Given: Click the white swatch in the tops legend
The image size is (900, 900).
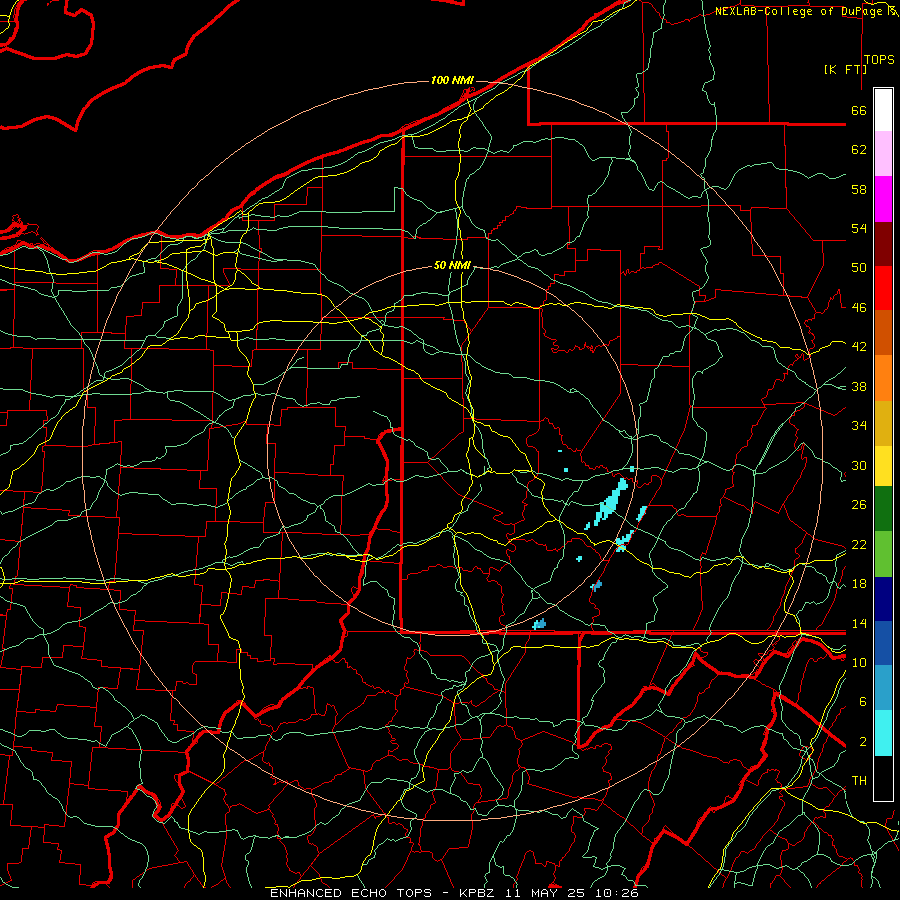Looking at the screenshot, I should click(x=883, y=110).
